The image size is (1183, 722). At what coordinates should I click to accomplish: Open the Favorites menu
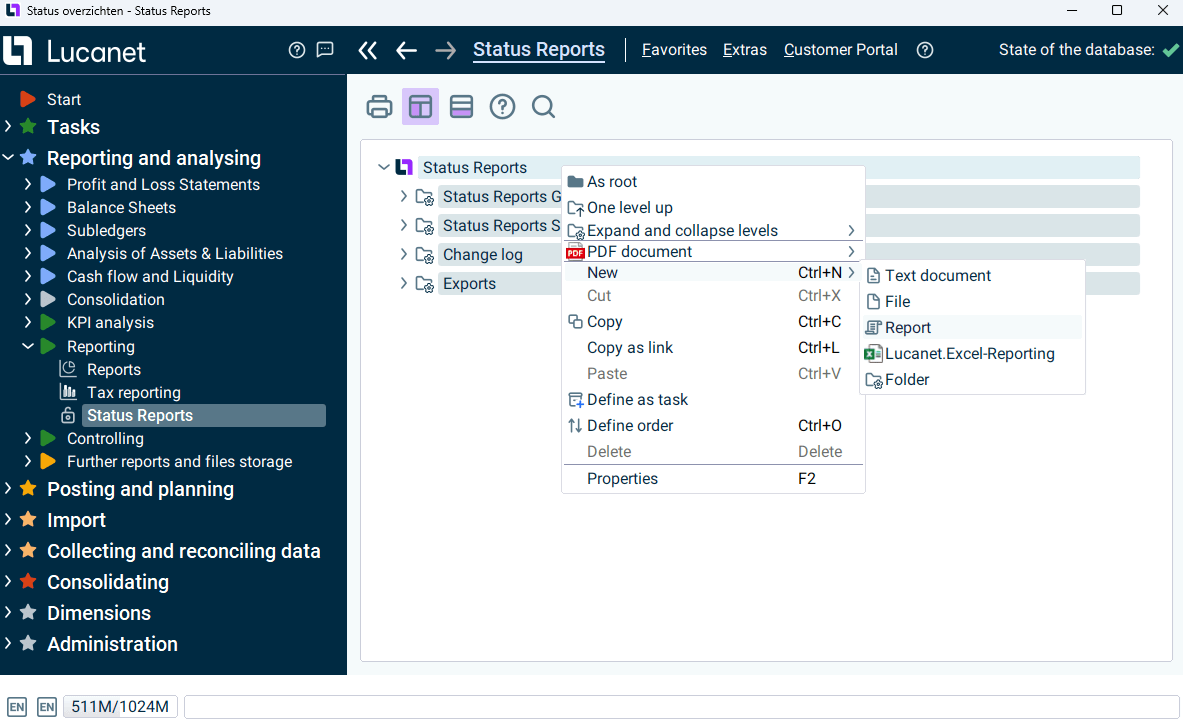674,50
